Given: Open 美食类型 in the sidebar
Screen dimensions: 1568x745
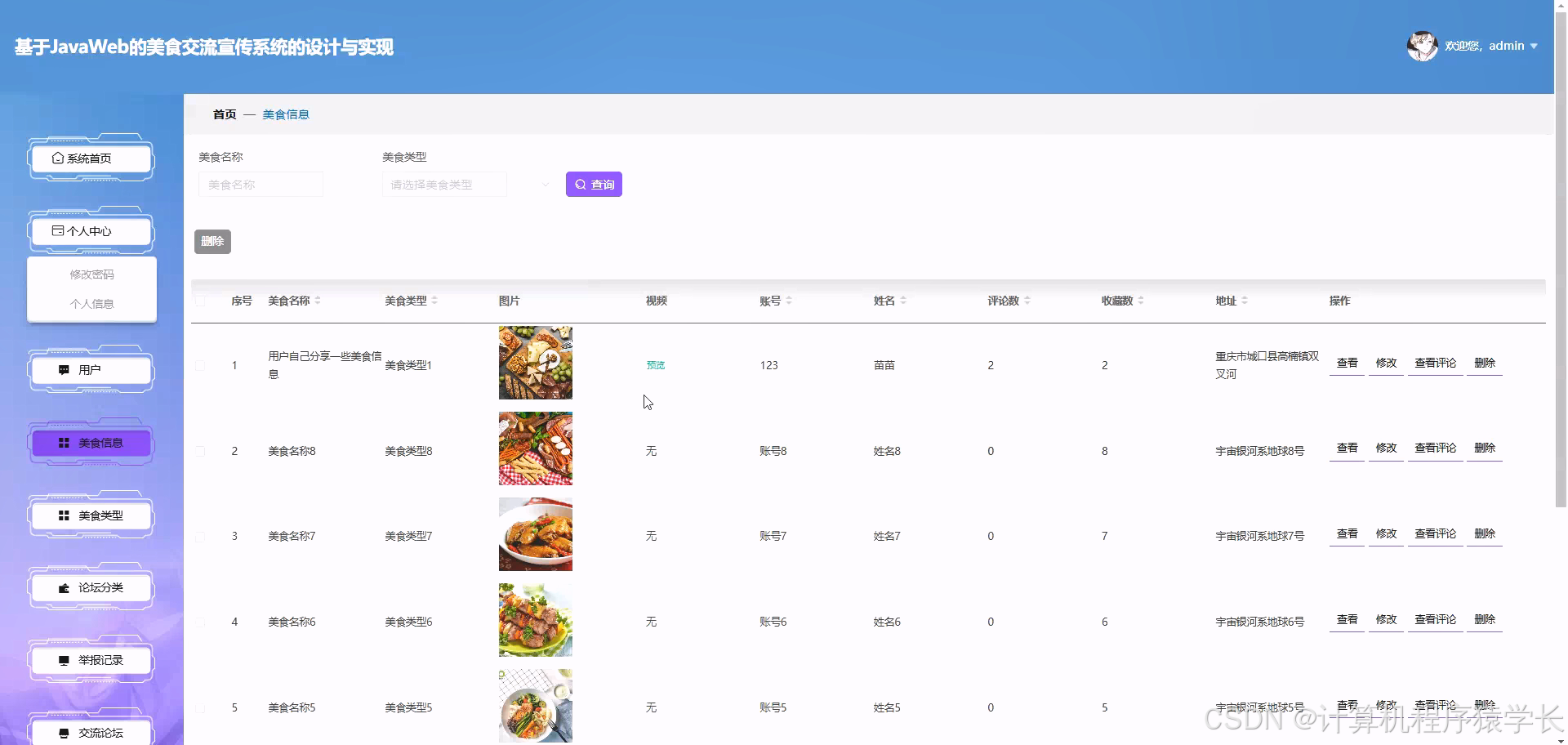Looking at the screenshot, I should [91, 515].
